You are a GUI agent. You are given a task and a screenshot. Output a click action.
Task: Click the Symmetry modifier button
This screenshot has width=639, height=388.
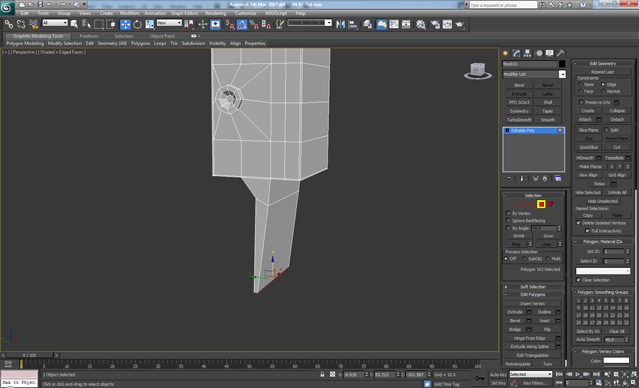(519, 111)
